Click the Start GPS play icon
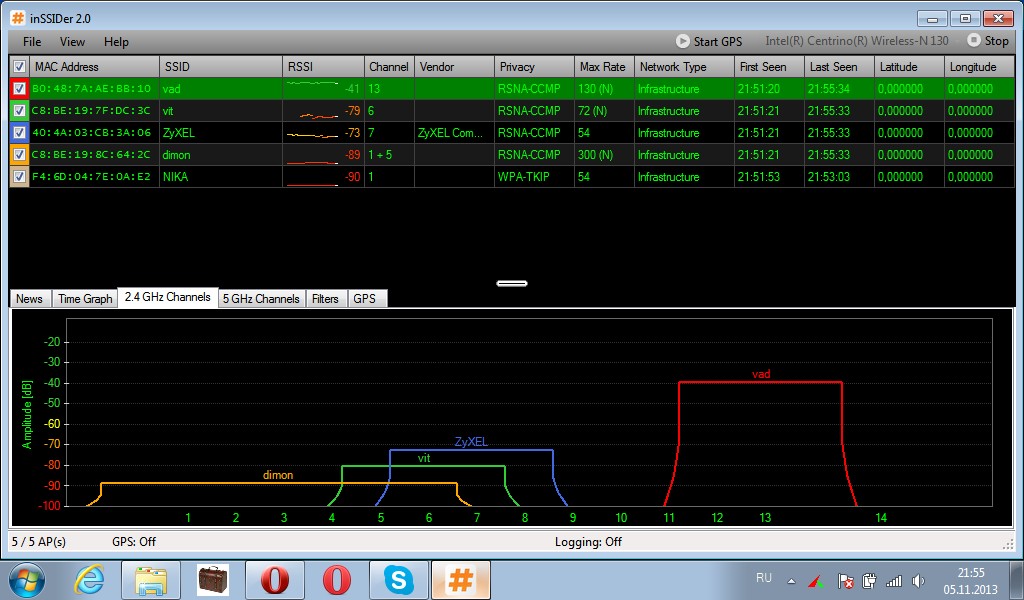Viewport: 1024px width, 600px height. click(x=682, y=41)
